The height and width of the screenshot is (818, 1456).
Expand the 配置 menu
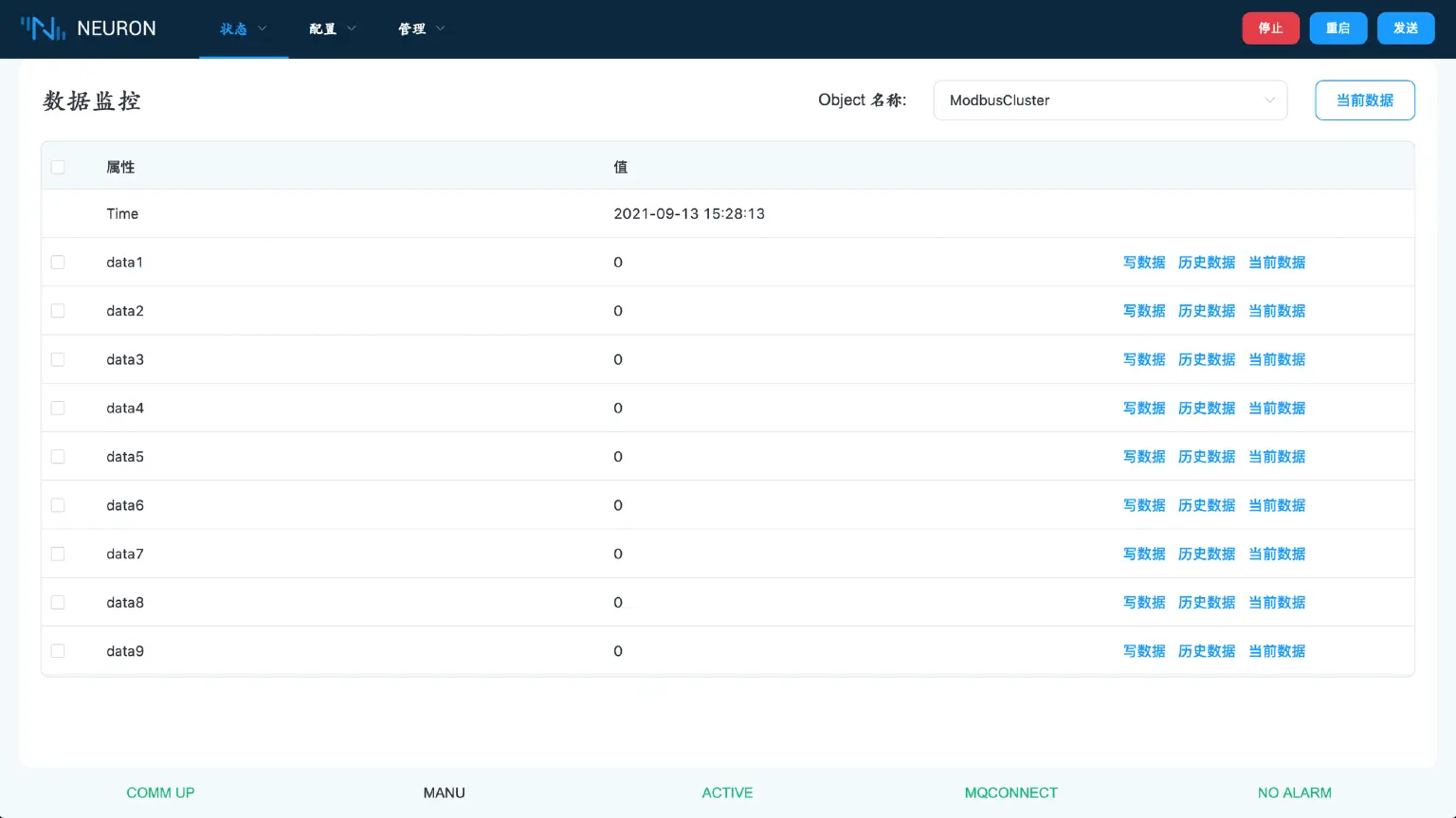(332, 29)
